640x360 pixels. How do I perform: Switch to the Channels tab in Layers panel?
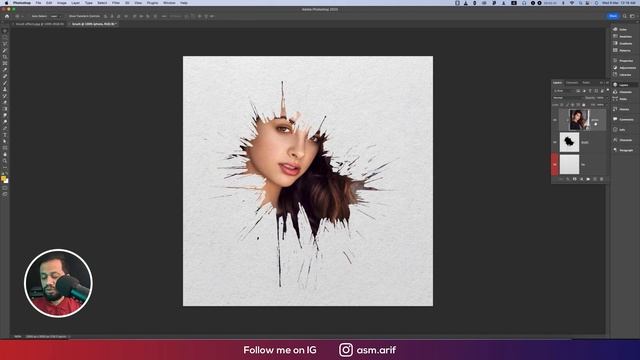(x=572, y=83)
